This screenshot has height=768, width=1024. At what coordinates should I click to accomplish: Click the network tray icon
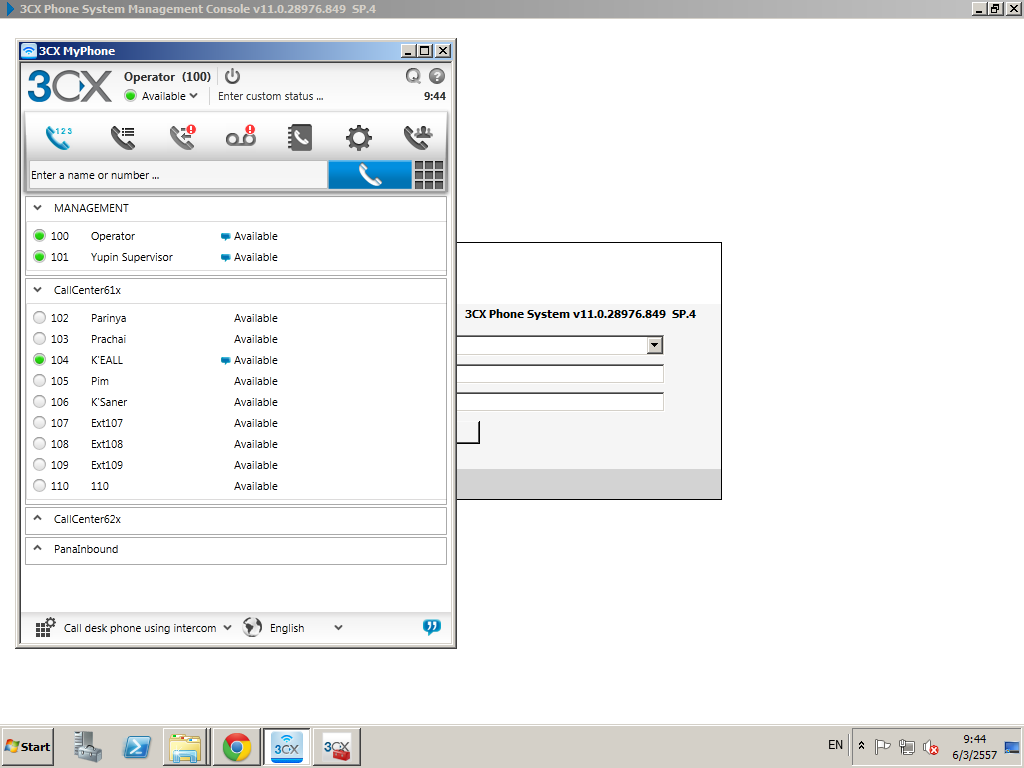906,746
